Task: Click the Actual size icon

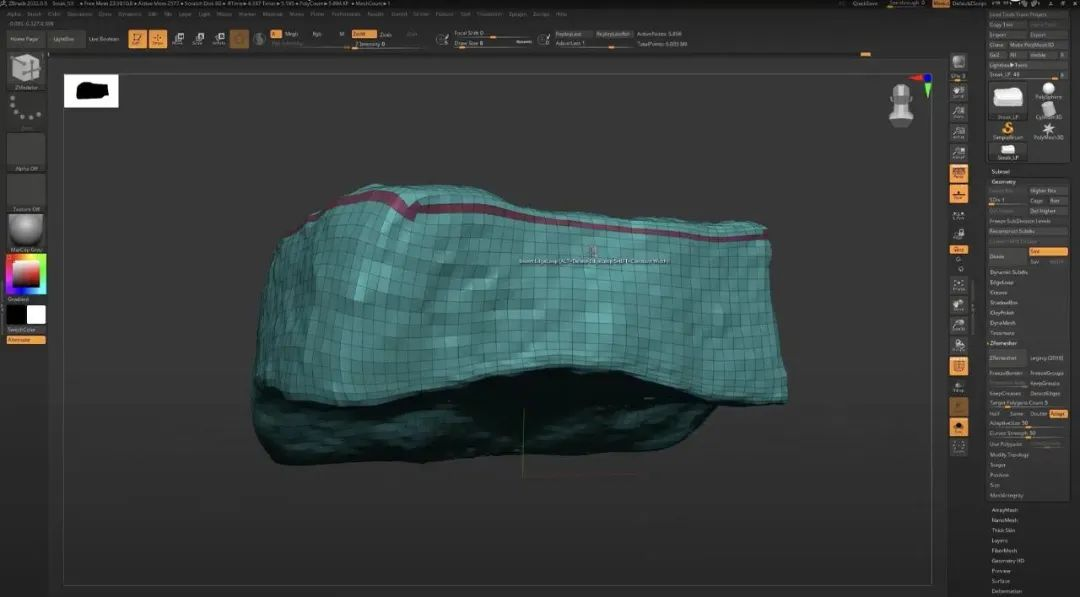Action: 958,133
